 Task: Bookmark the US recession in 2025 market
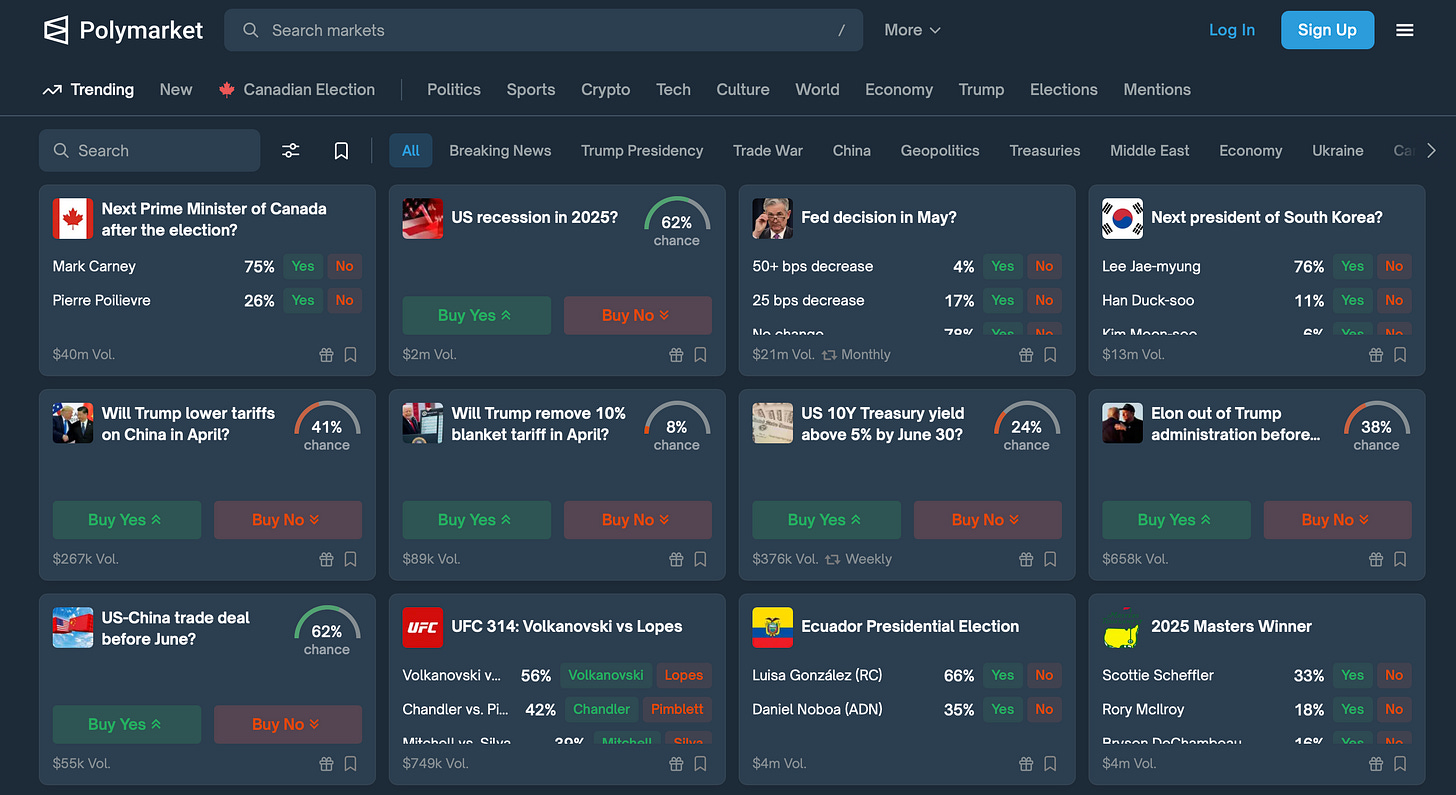coord(700,354)
